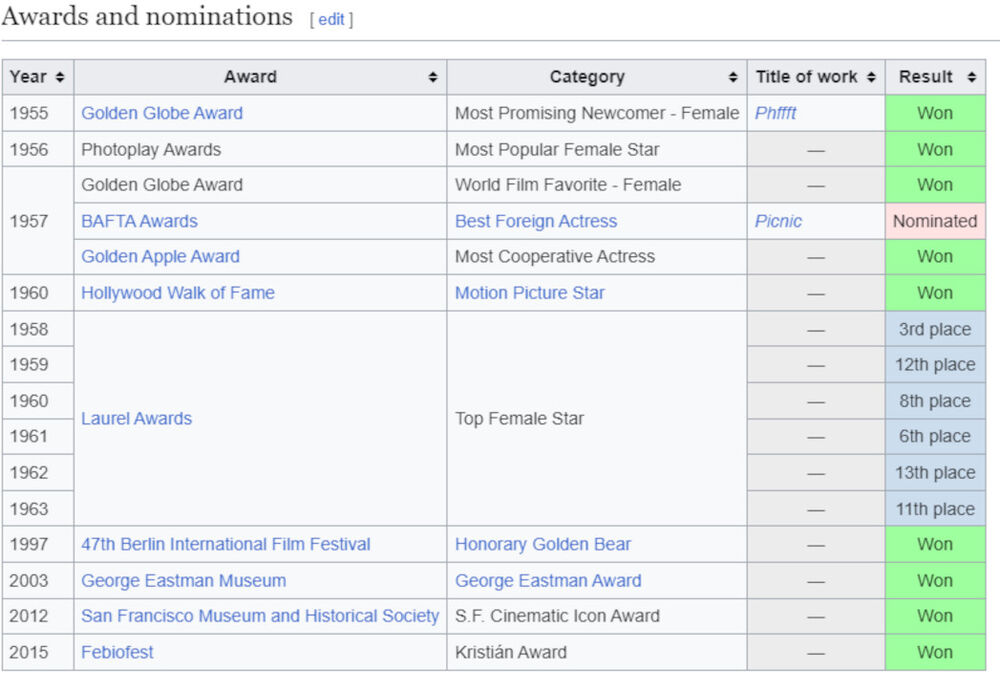Screen dimensions: 1000x691
Task: Open the Phffft film link
Action: (776, 113)
